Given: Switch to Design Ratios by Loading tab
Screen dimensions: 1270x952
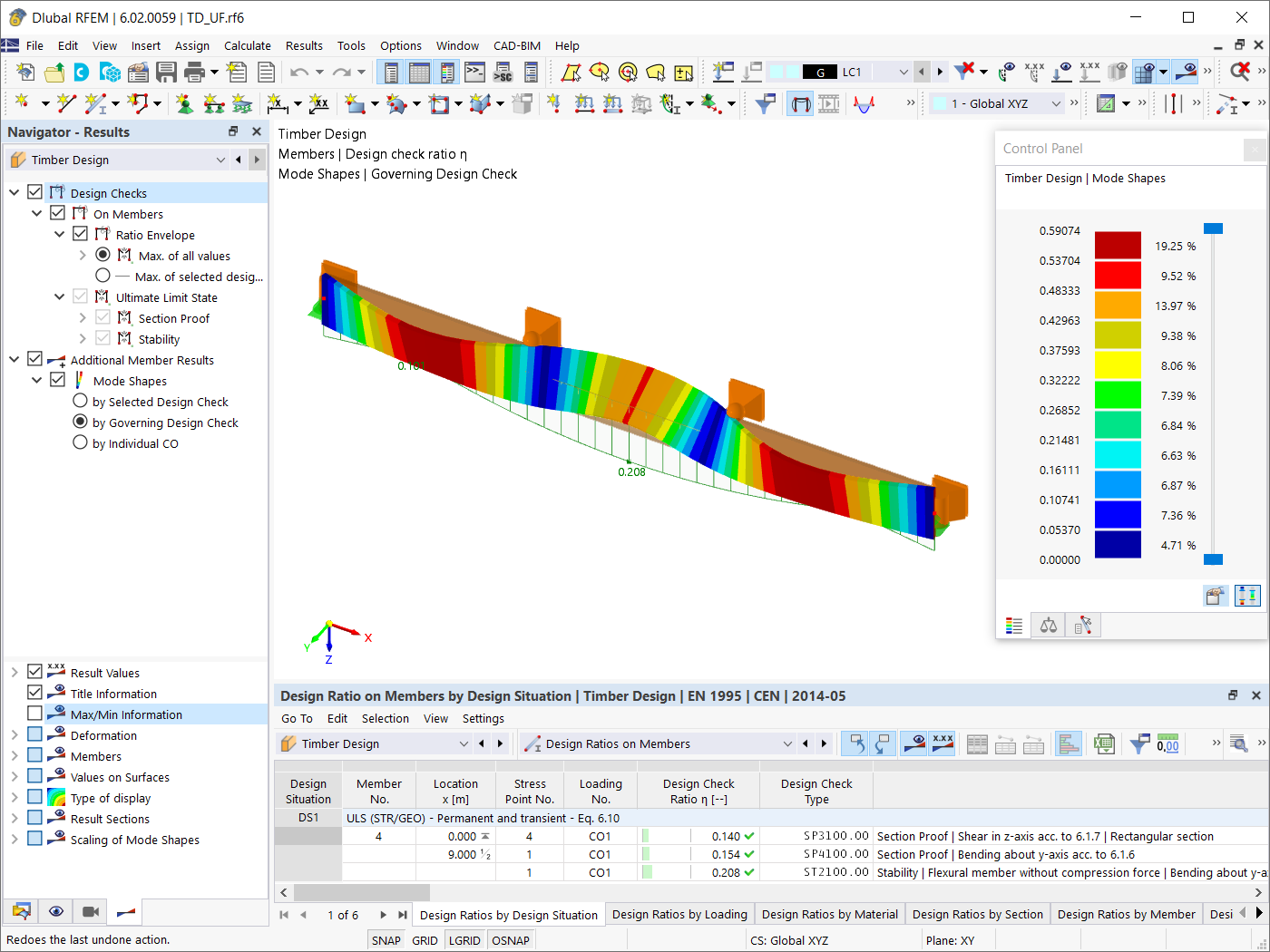Looking at the screenshot, I should 679,914.
